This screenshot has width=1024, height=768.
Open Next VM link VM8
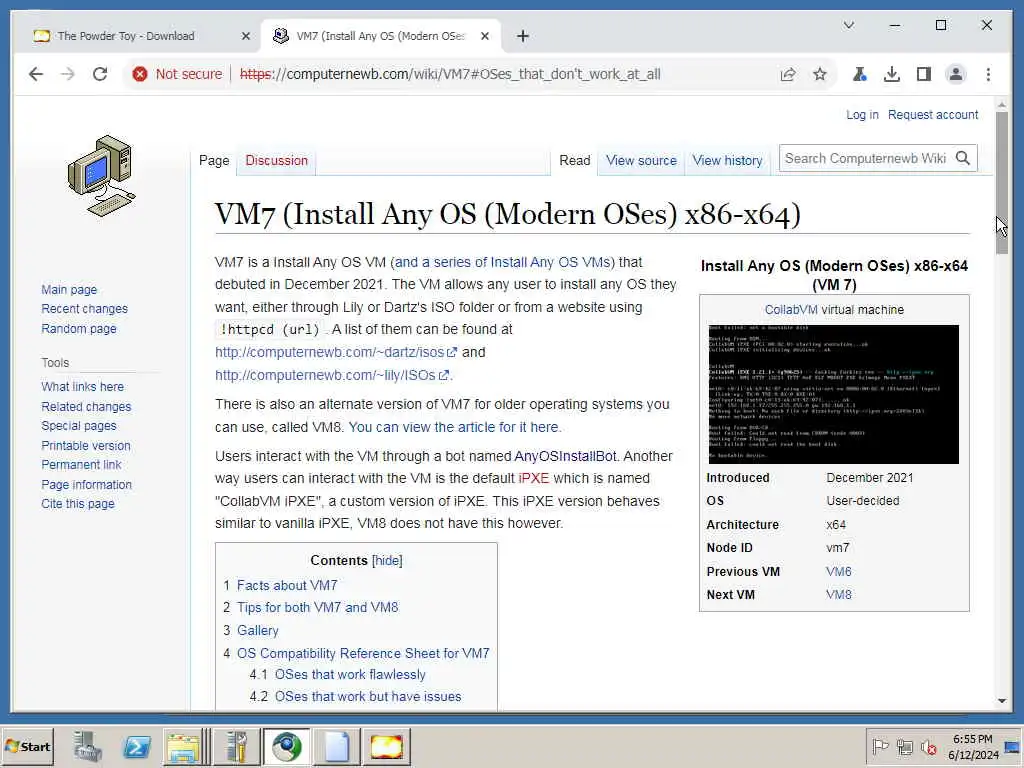pos(839,595)
